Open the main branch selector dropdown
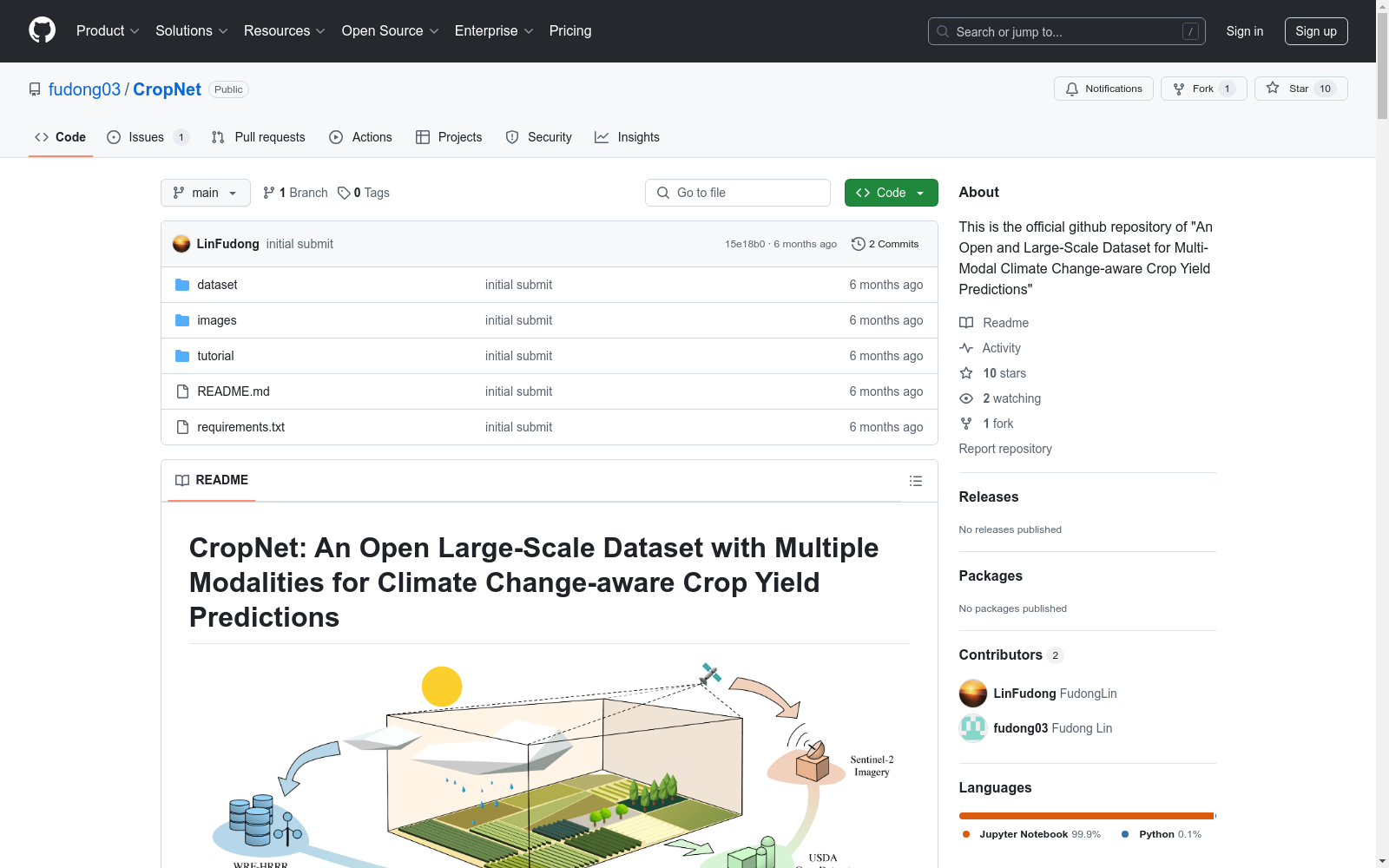Image resolution: width=1389 pixels, height=868 pixels. pyautogui.click(x=206, y=193)
